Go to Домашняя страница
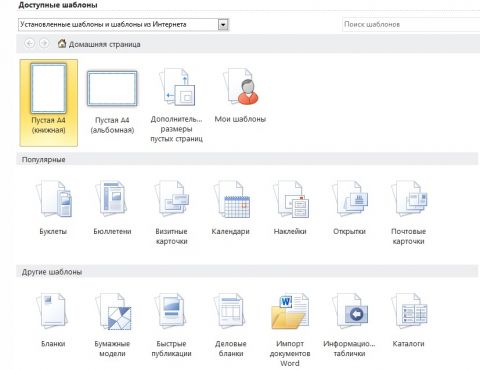This screenshot has width=480, height=370. click(99, 44)
